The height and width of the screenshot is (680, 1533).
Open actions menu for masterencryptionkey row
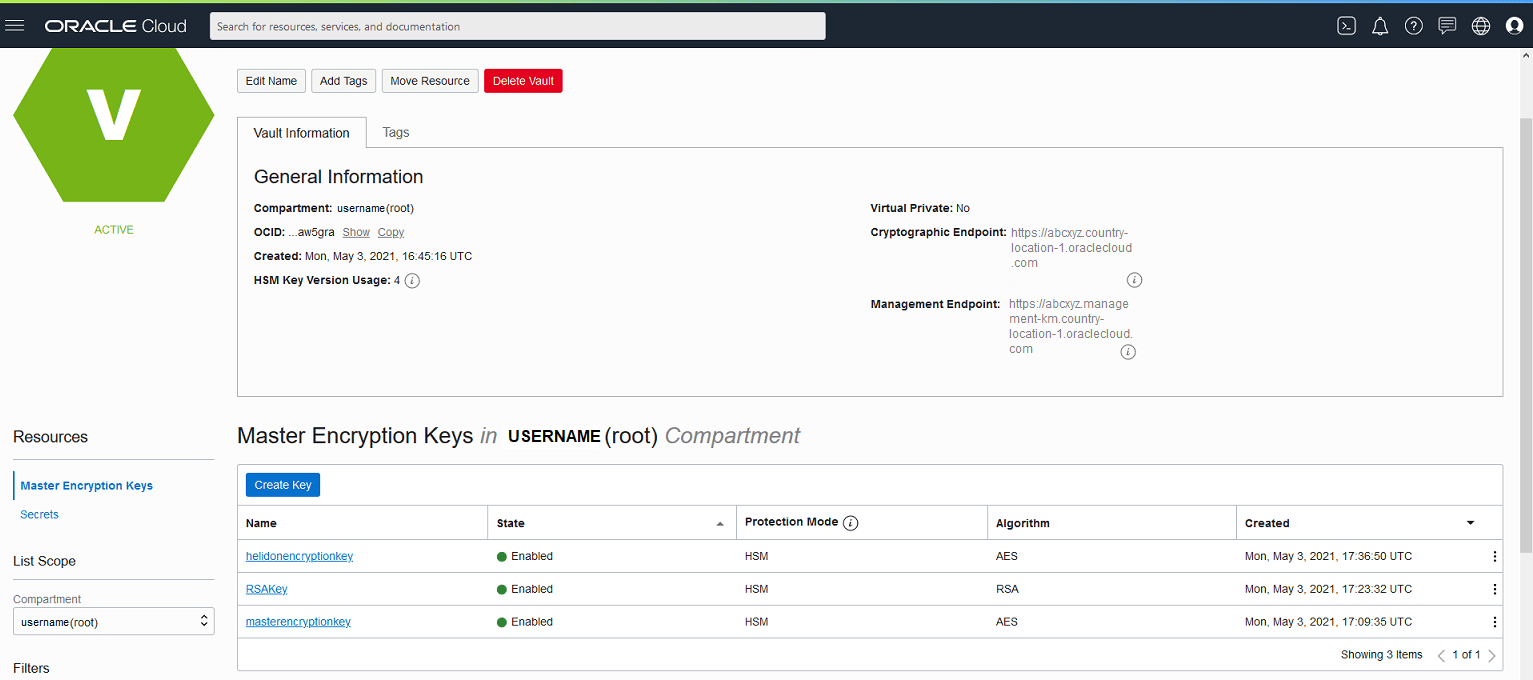[1495, 622]
